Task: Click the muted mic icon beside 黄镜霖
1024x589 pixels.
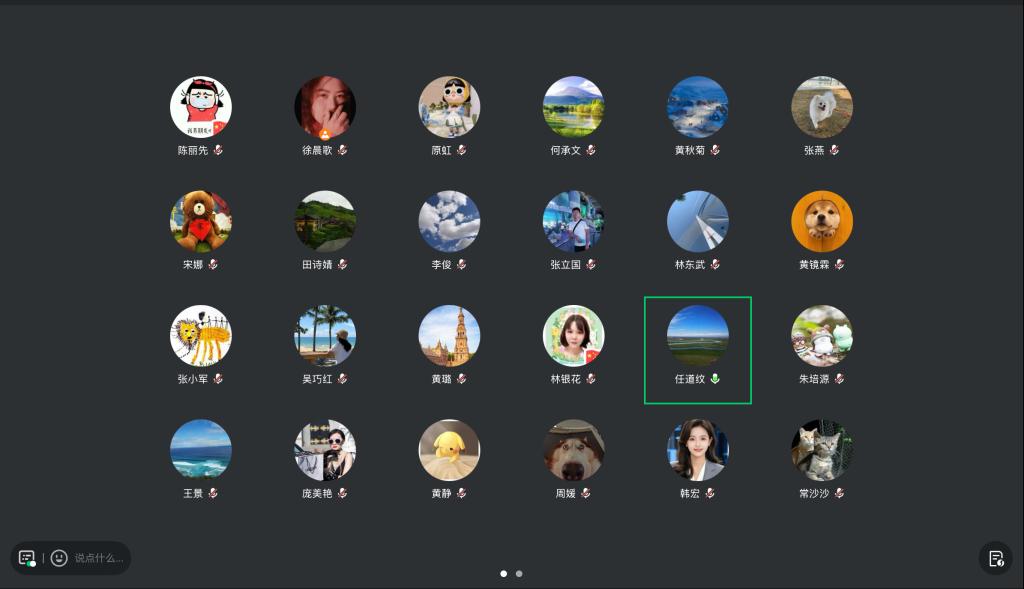Action: click(839, 265)
